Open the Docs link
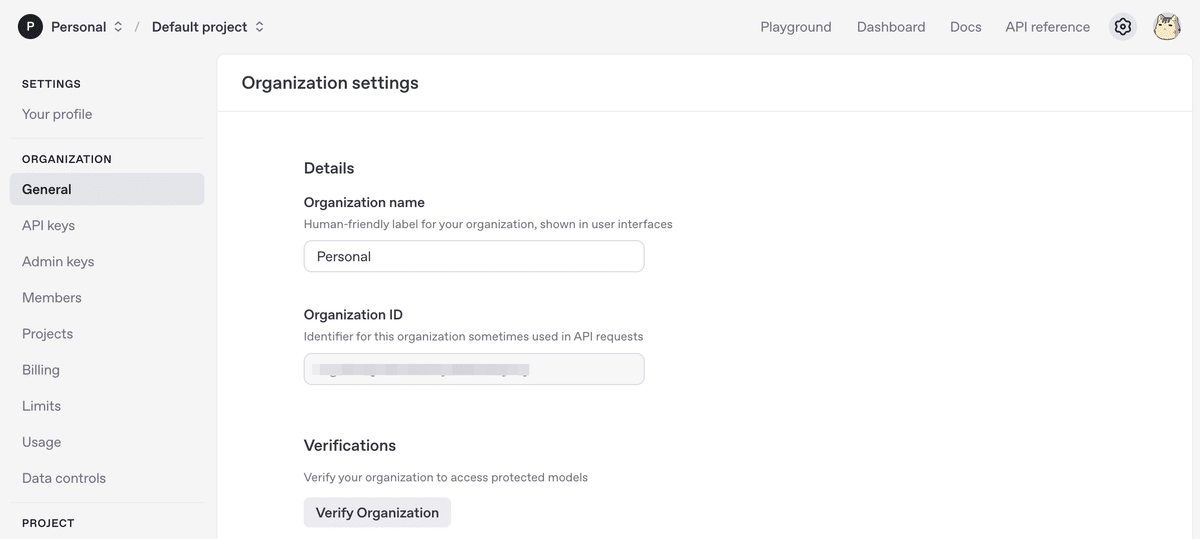The width and height of the screenshot is (1200, 539). point(965,27)
